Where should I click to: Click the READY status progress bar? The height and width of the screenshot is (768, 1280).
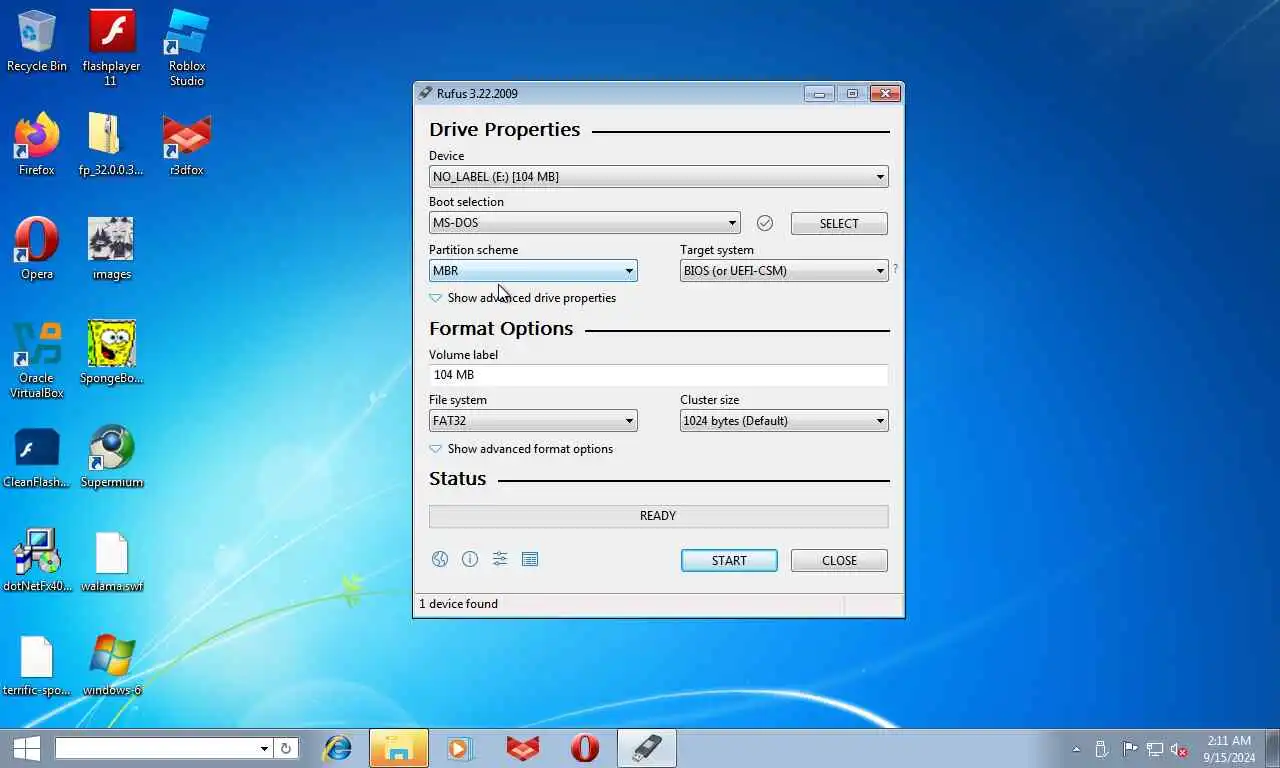(658, 516)
